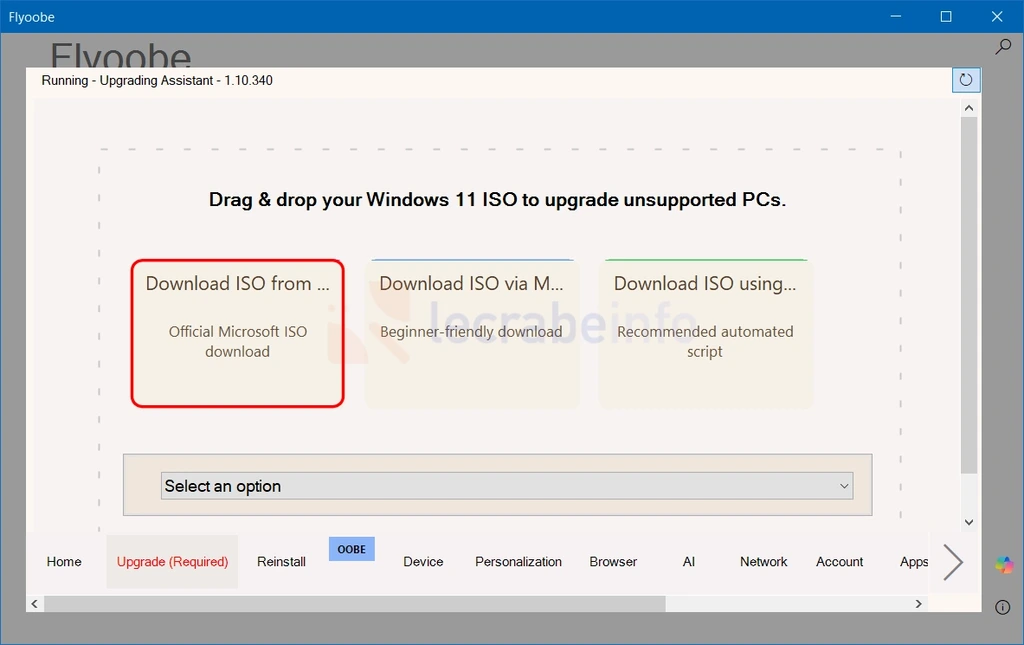
Task: Maximize the Flyoobe window
Action: (x=946, y=16)
